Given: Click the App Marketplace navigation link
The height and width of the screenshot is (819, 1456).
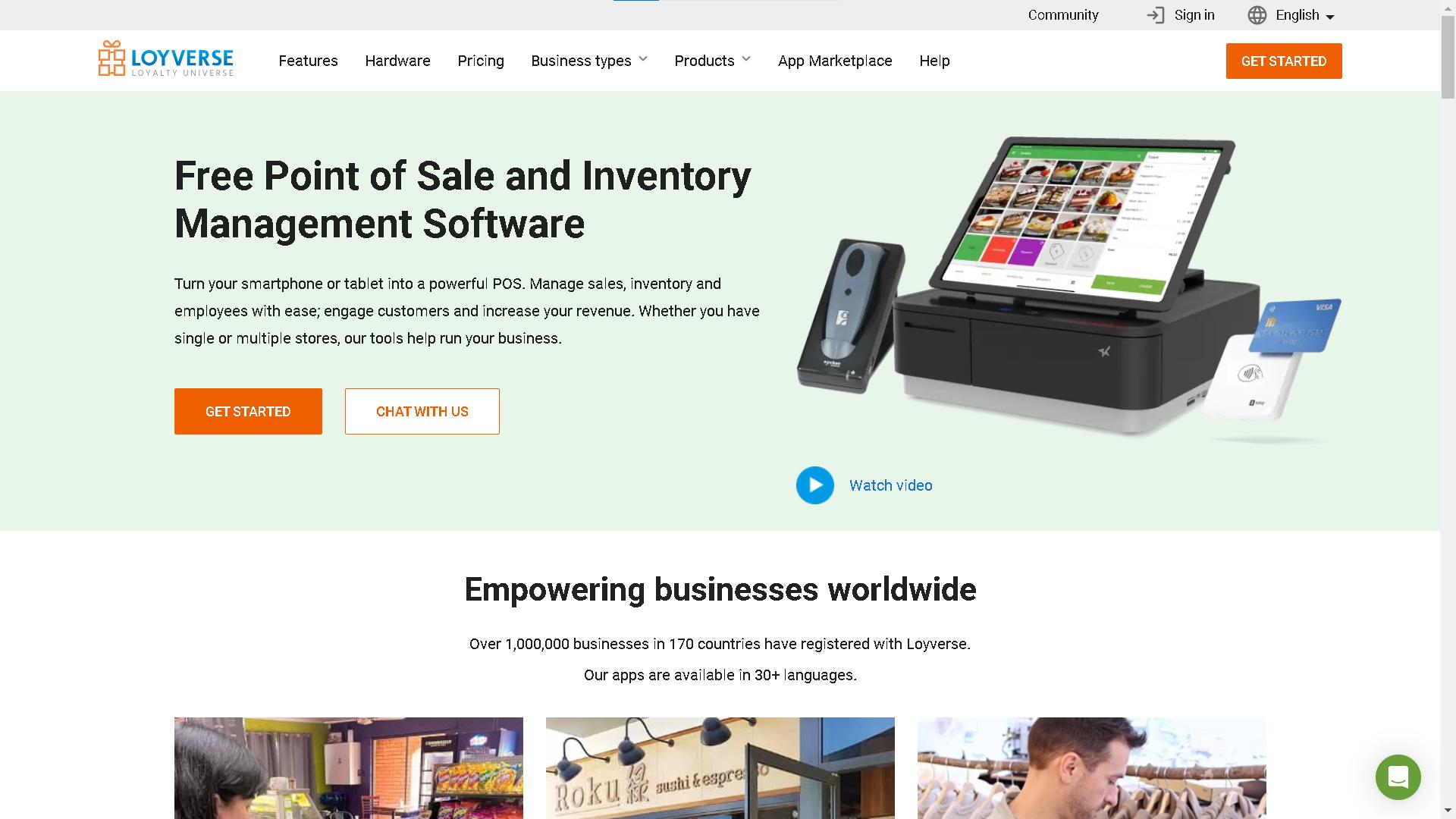Looking at the screenshot, I should (x=835, y=60).
